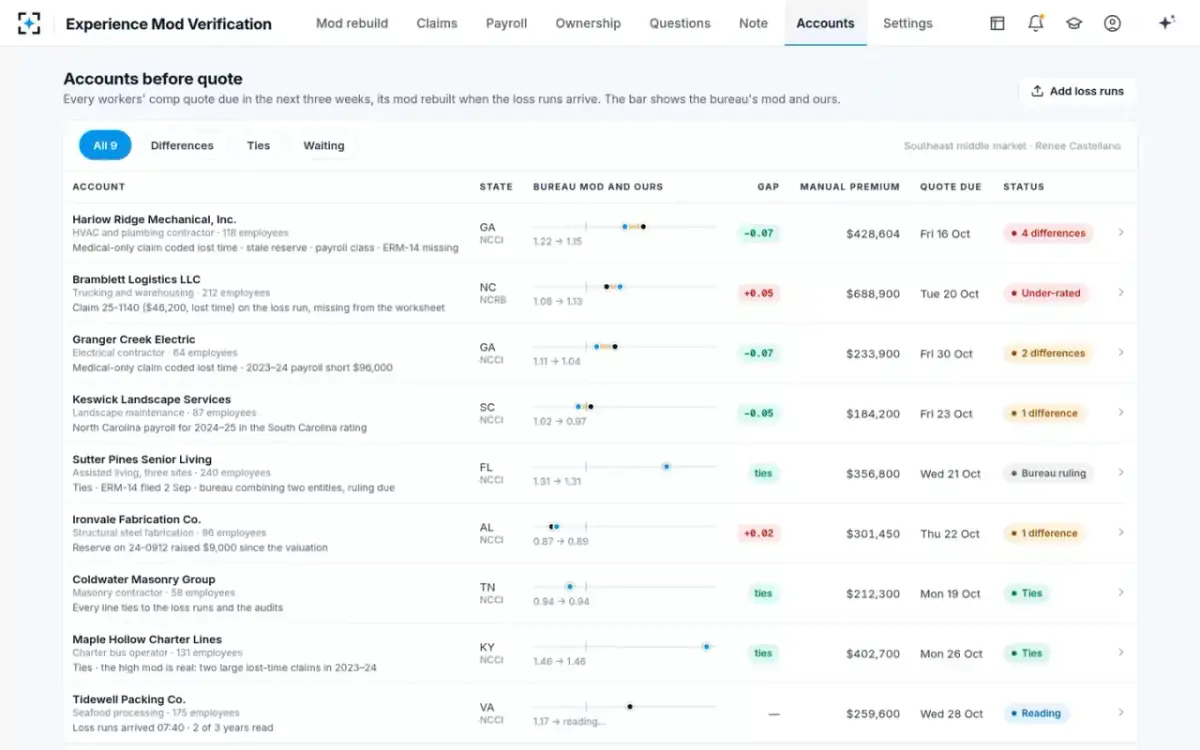Open Tidewell Packing Co. account name
This screenshot has width=1200, height=750.
point(129,699)
